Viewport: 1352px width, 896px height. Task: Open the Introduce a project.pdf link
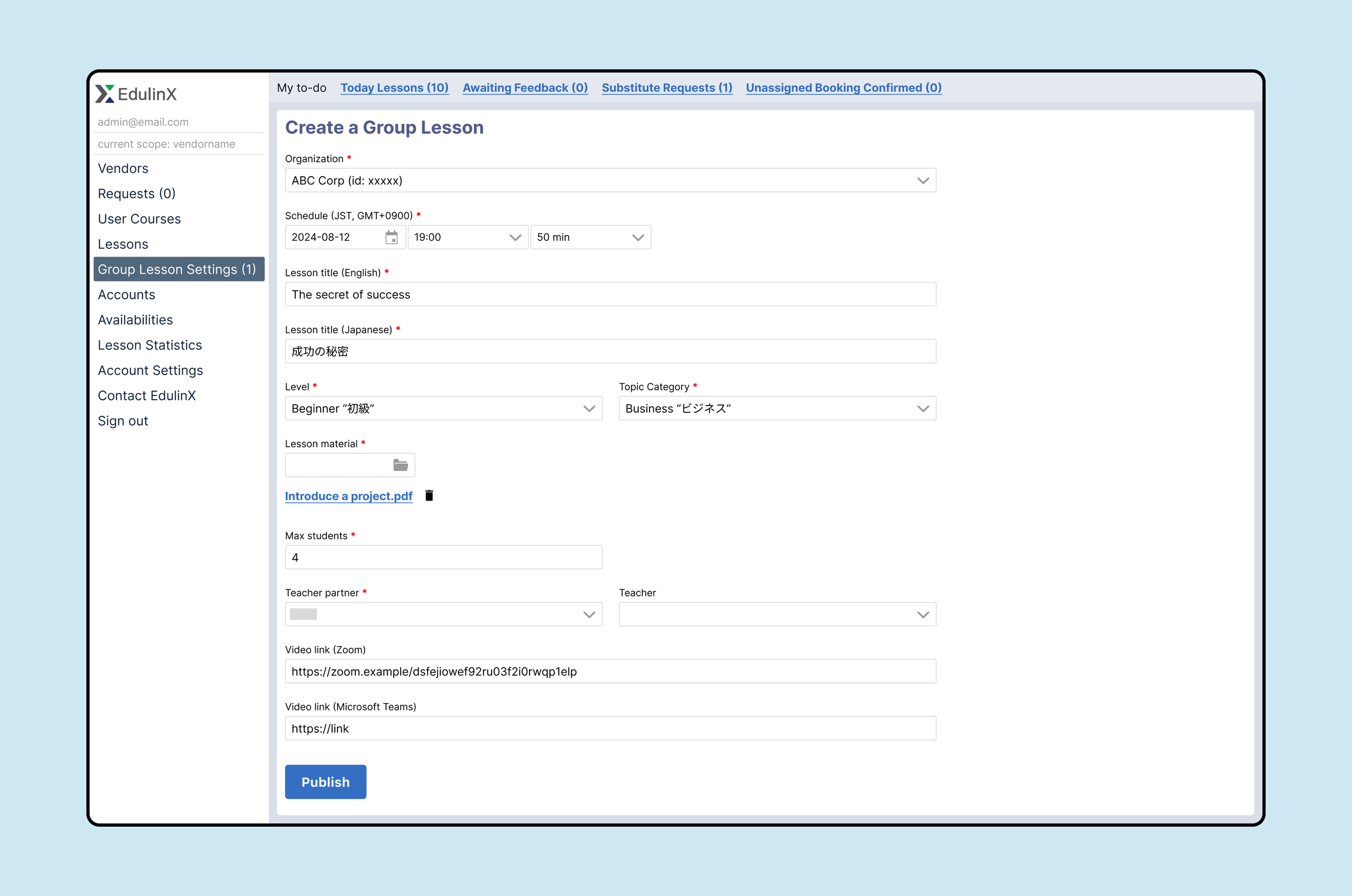click(x=348, y=496)
